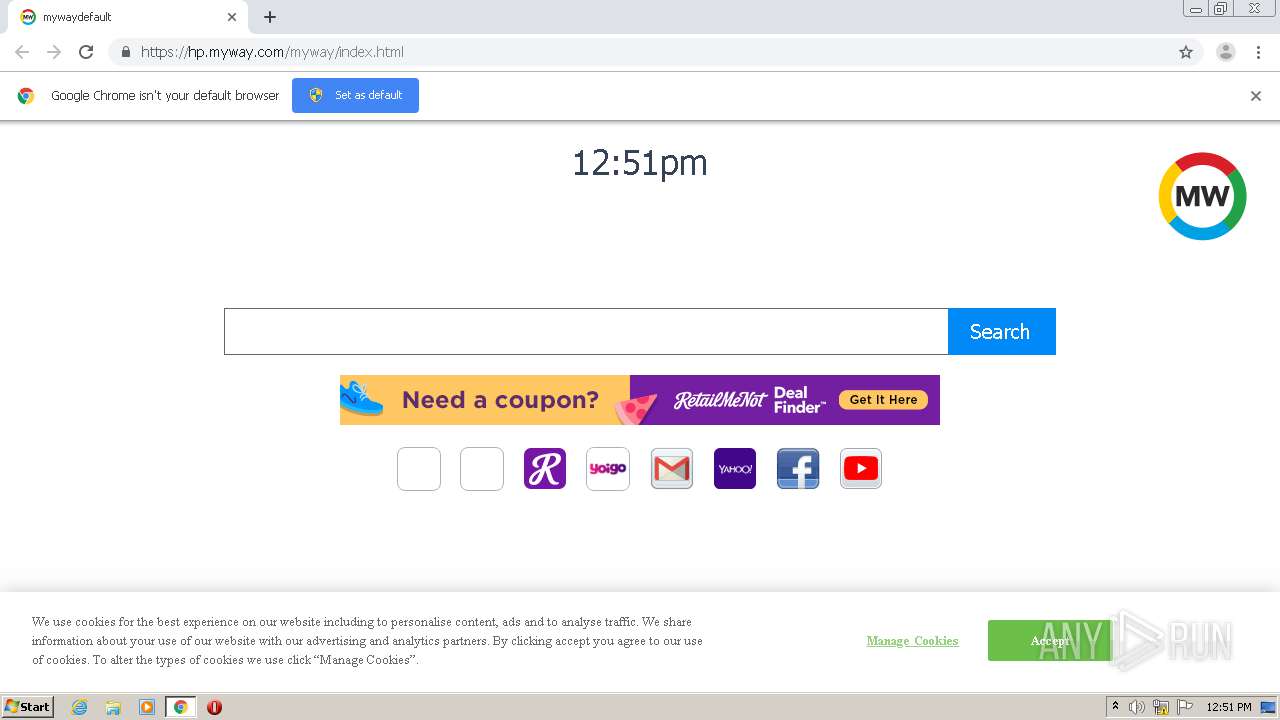This screenshot has height=720, width=1280.
Task: Reload the page with refresh icon
Action: click(x=86, y=52)
